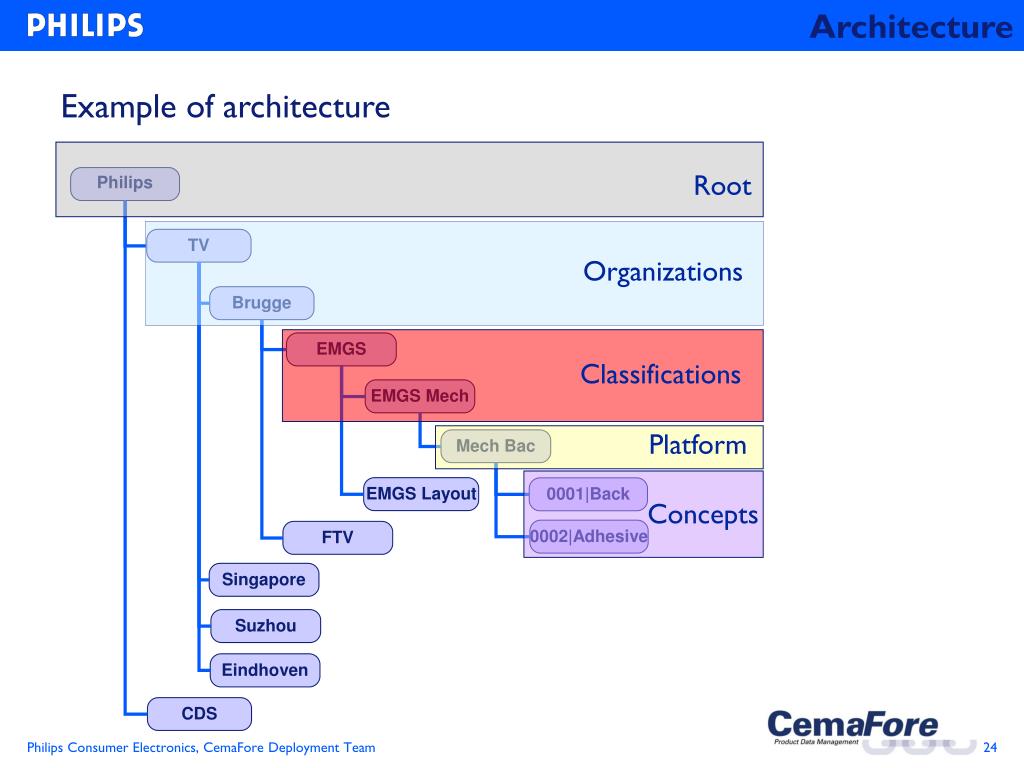
Task: Click the Concepts label
Action: (x=703, y=515)
